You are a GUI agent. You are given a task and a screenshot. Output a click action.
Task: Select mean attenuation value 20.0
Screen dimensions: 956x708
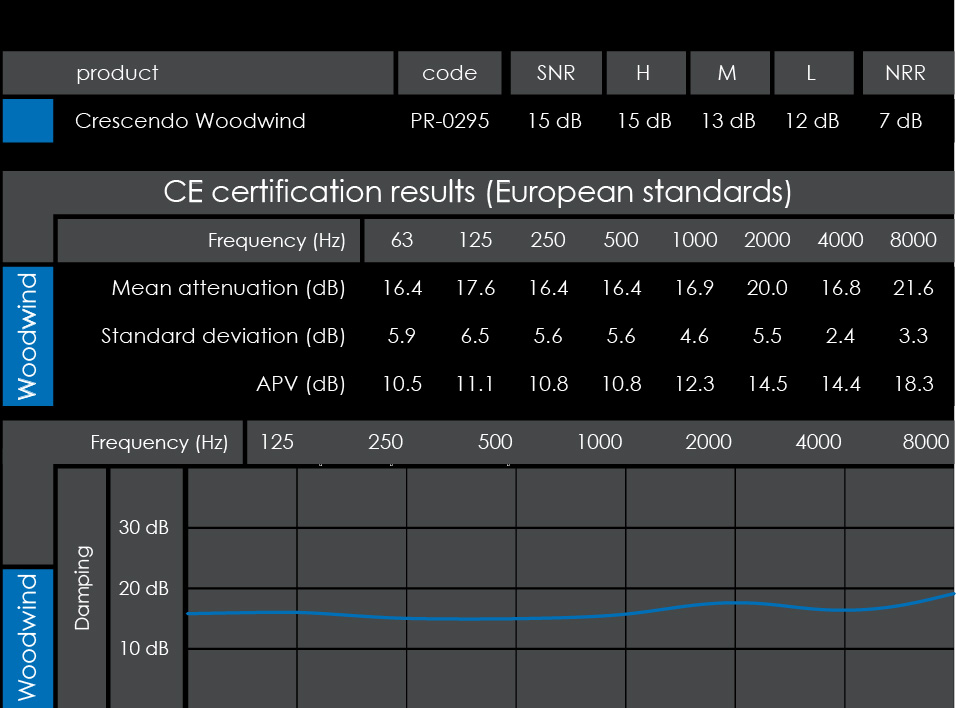(x=767, y=288)
